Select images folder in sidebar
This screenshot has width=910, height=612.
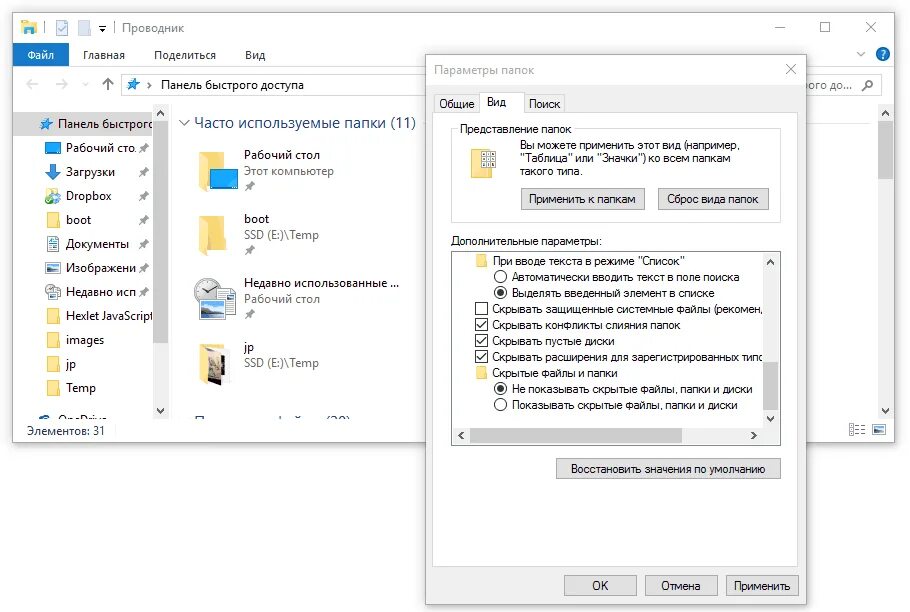(75, 340)
